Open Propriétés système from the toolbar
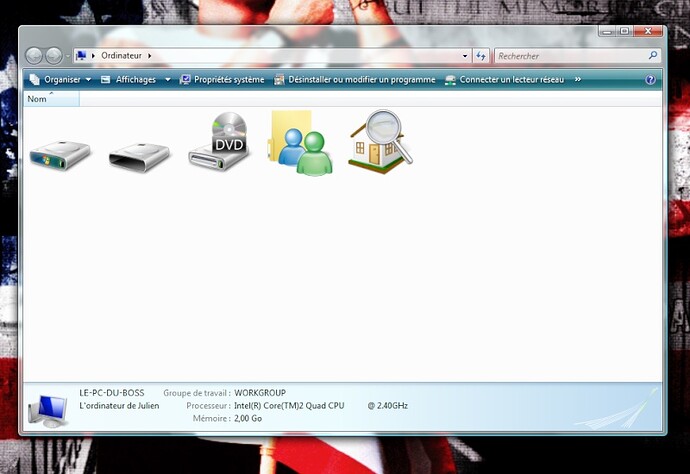The image size is (690, 474). [x=222, y=79]
